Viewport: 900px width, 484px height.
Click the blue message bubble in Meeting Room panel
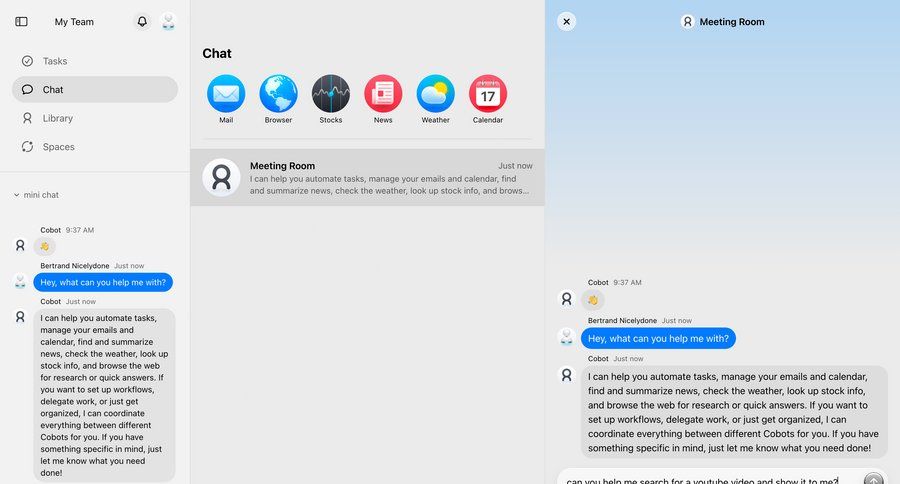[x=658, y=338]
